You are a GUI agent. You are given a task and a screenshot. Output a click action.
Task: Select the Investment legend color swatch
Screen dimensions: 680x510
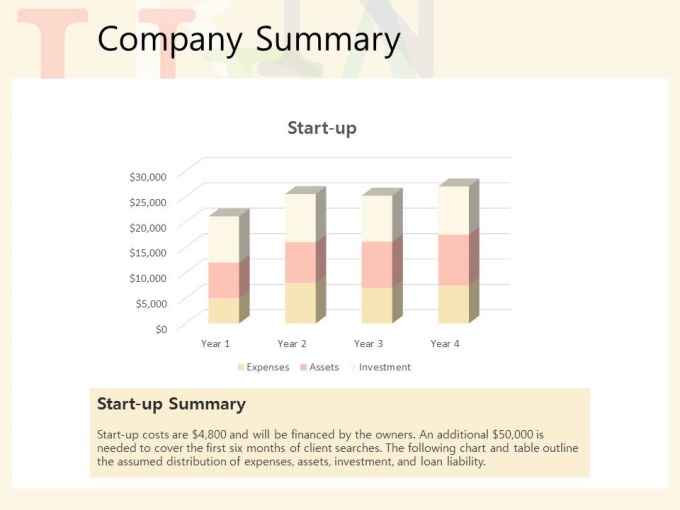coord(353,368)
